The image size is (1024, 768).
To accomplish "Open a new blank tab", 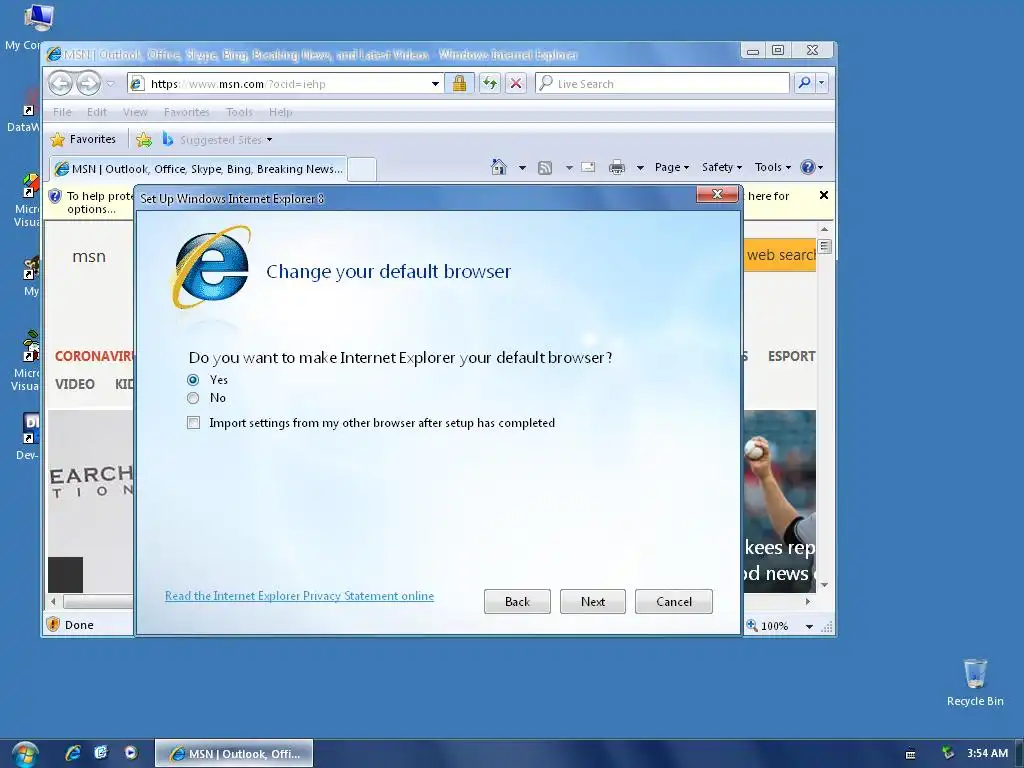I will click(362, 169).
